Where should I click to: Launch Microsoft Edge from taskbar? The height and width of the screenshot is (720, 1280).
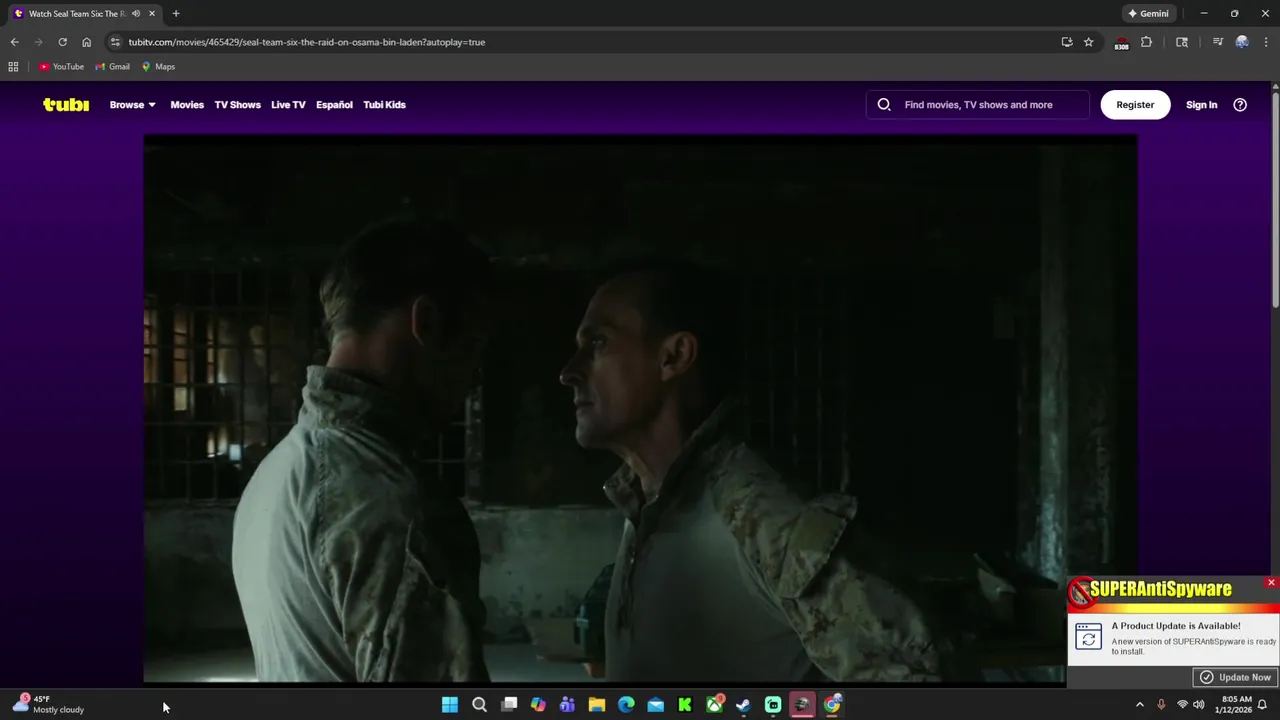click(x=626, y=705)
